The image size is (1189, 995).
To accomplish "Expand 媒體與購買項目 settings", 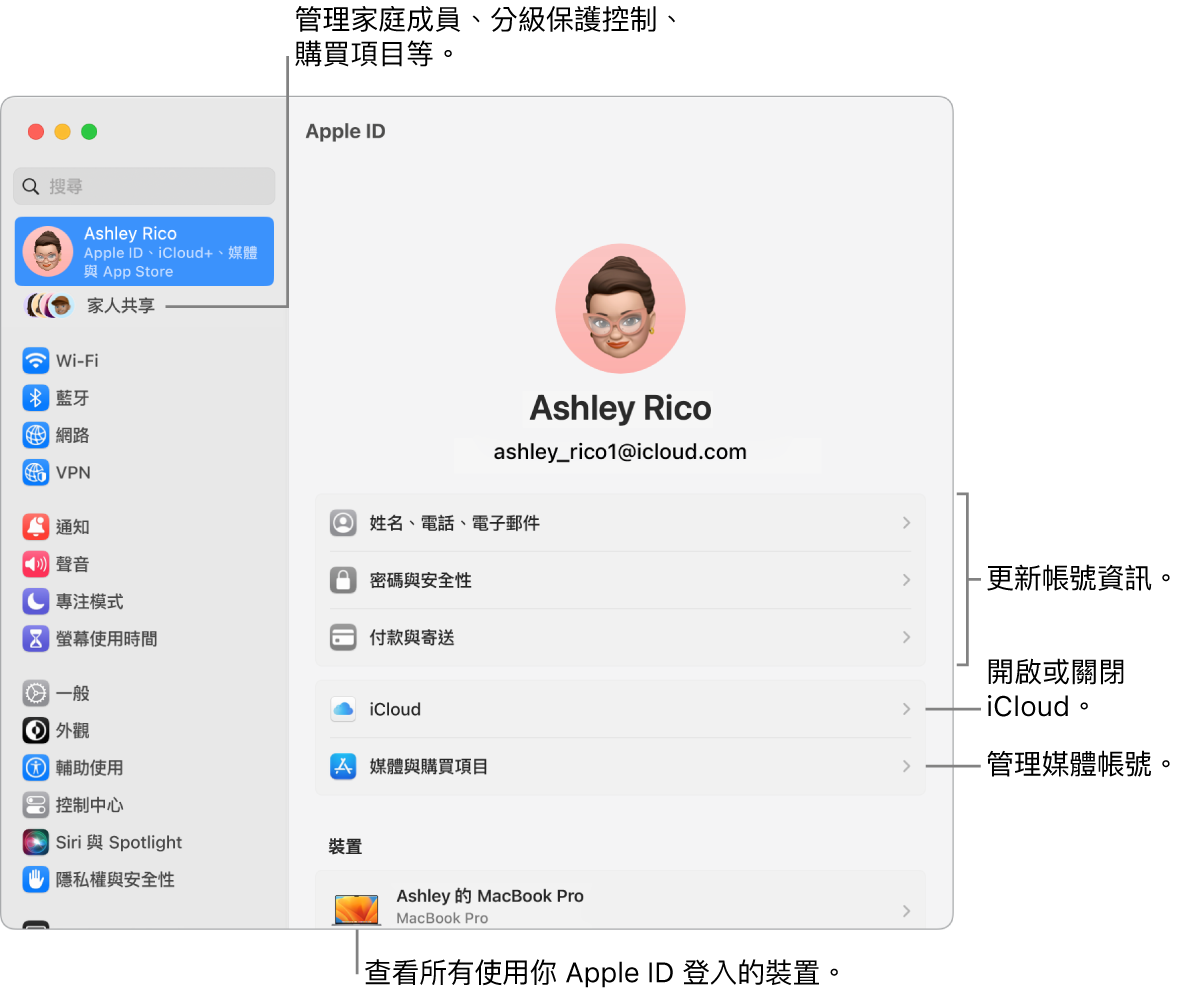I will pyautogui.click(x=620, y=766).
